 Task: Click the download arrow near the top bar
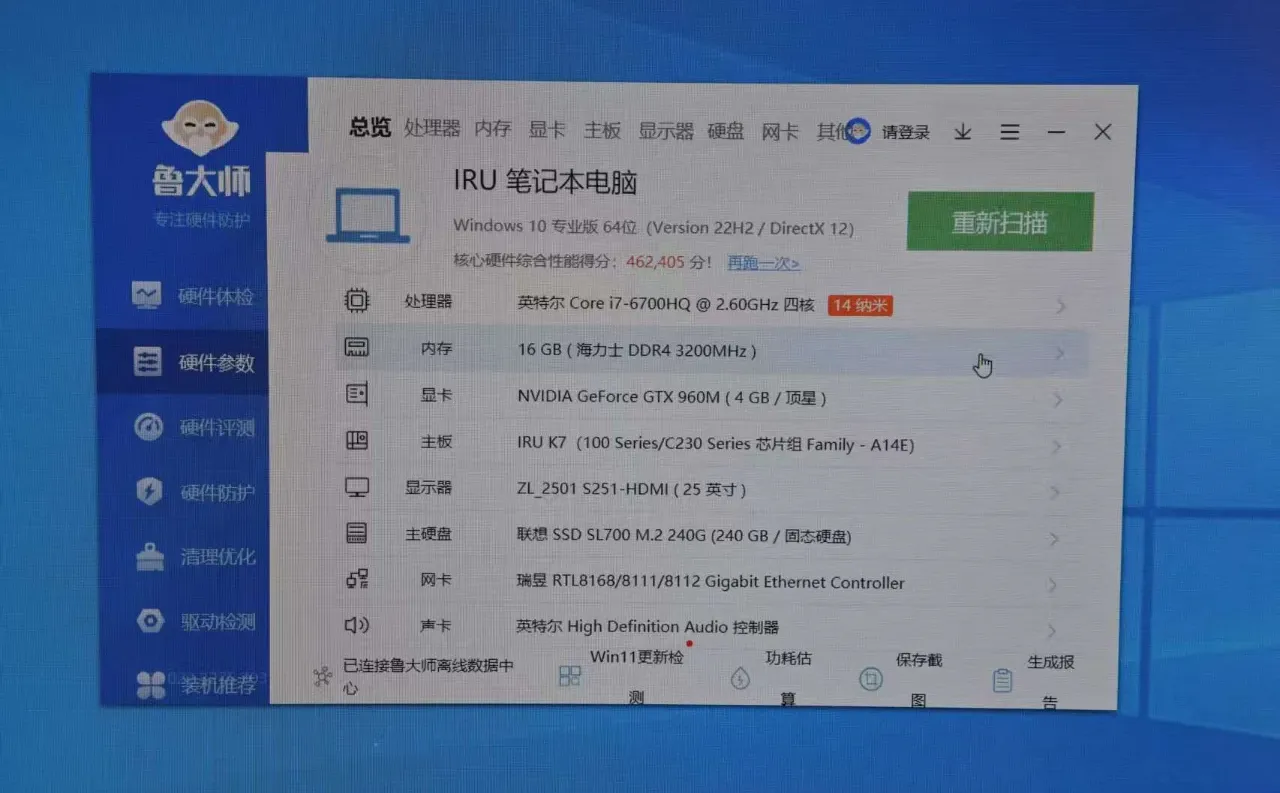(x=962, y=131)
